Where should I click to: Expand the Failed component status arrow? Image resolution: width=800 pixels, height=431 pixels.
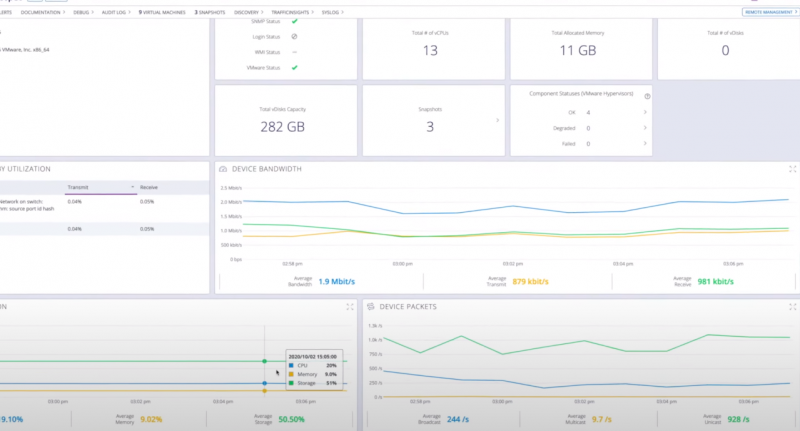click(645, 144)
